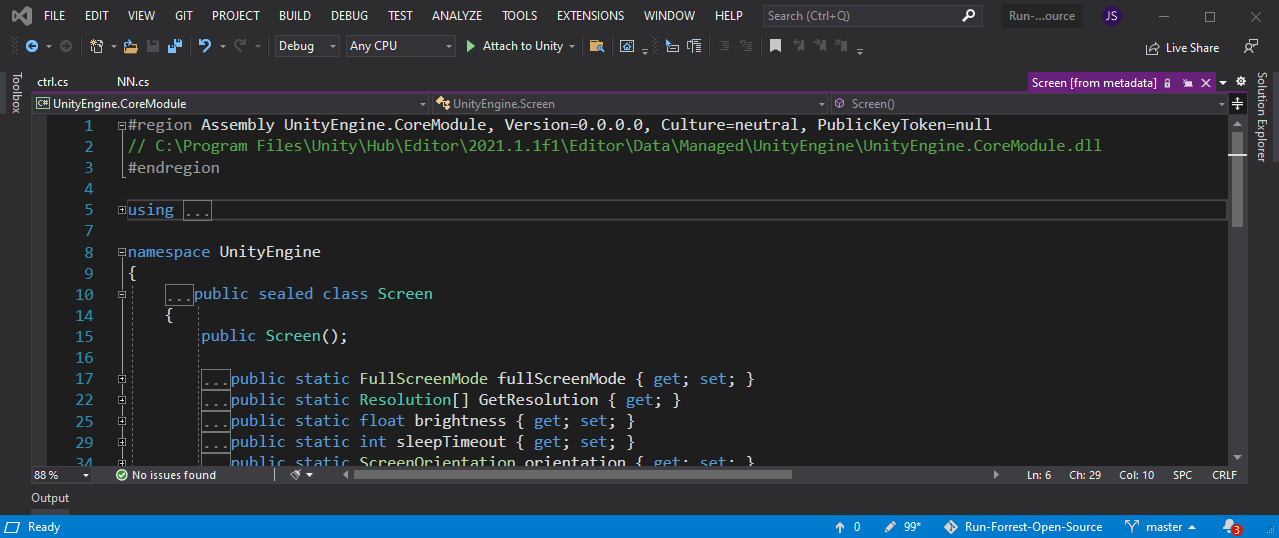Screen dimensions: 1279x538
Task: Expand outline toggle at fullScreenMode line
Action: coord(121,378)
